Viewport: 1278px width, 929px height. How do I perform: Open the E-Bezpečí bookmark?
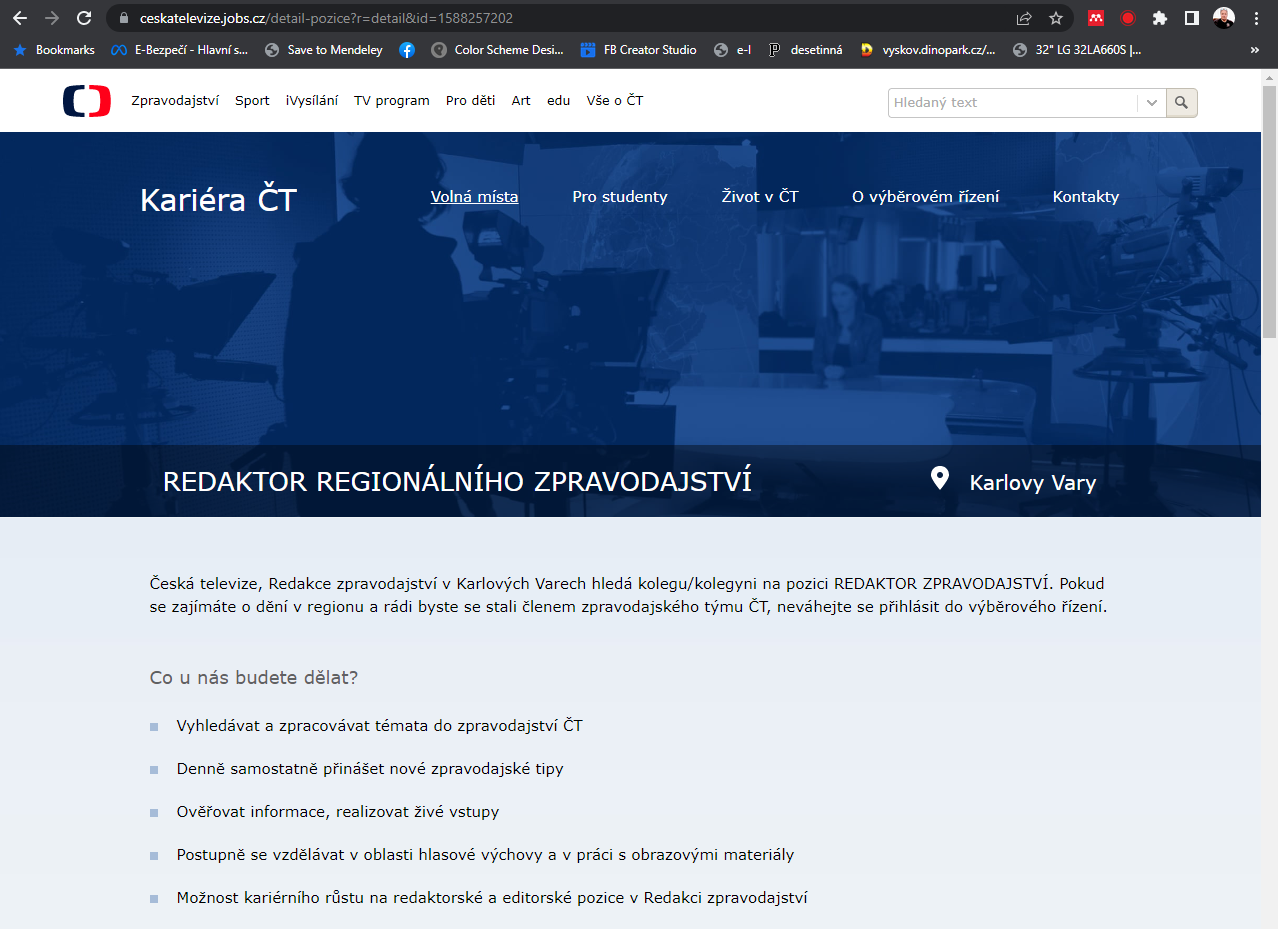point(180,50)
